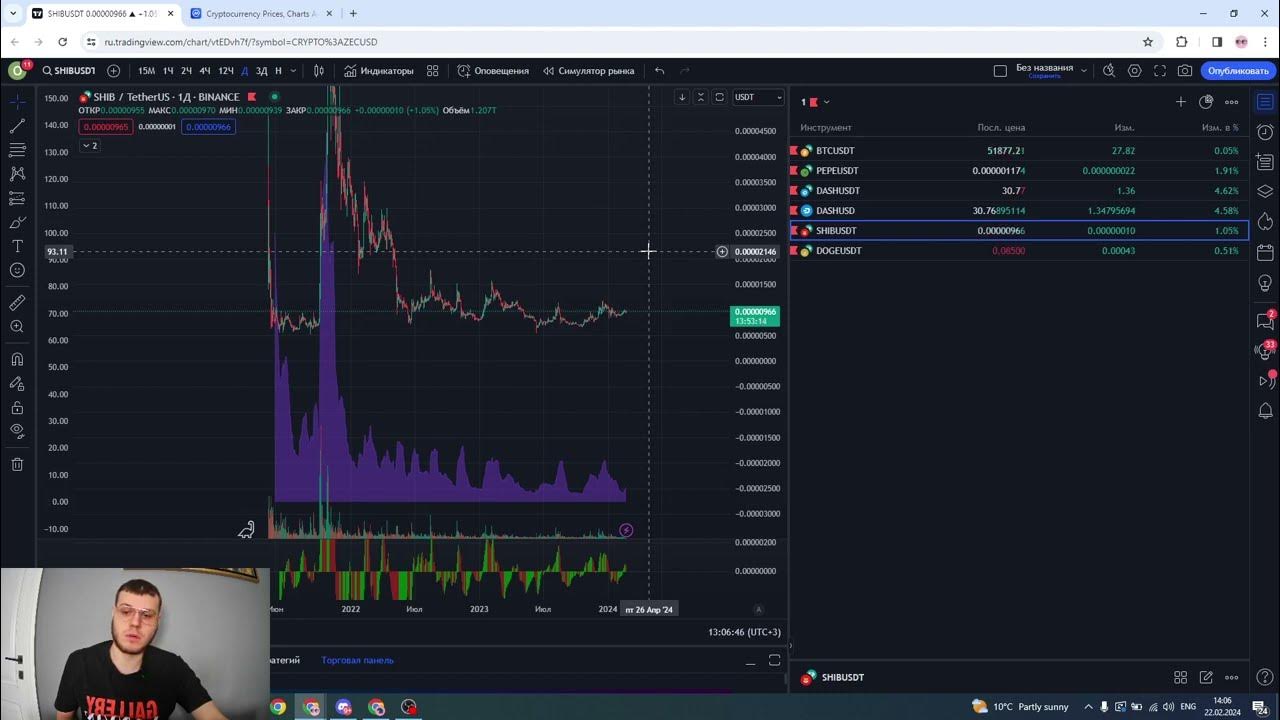
Task: Toggle lock all drawings
Action: 17,408
